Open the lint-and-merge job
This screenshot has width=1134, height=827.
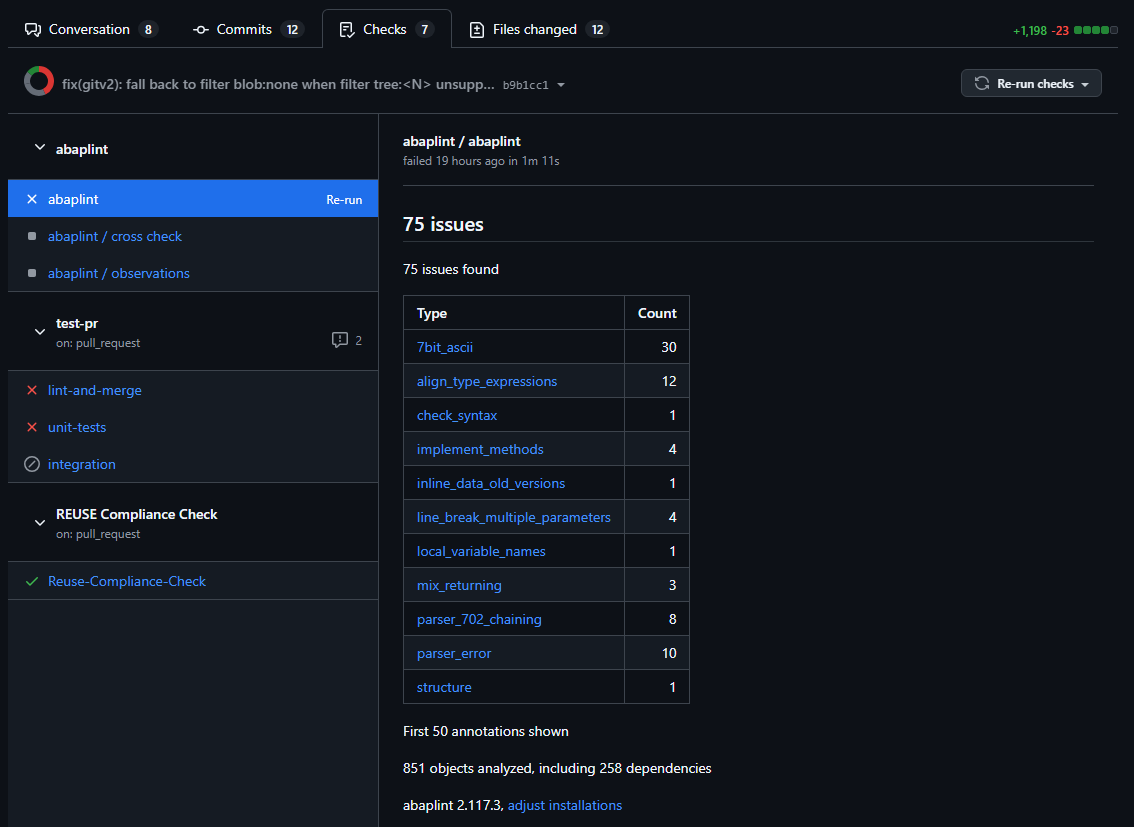[x=95, y=390]
